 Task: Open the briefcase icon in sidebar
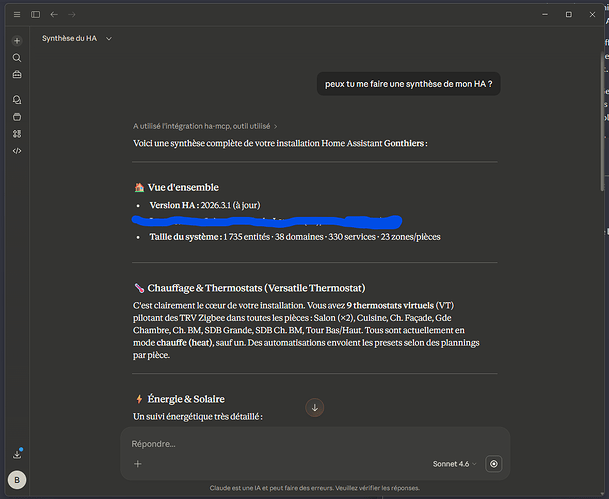pos(17,74)
